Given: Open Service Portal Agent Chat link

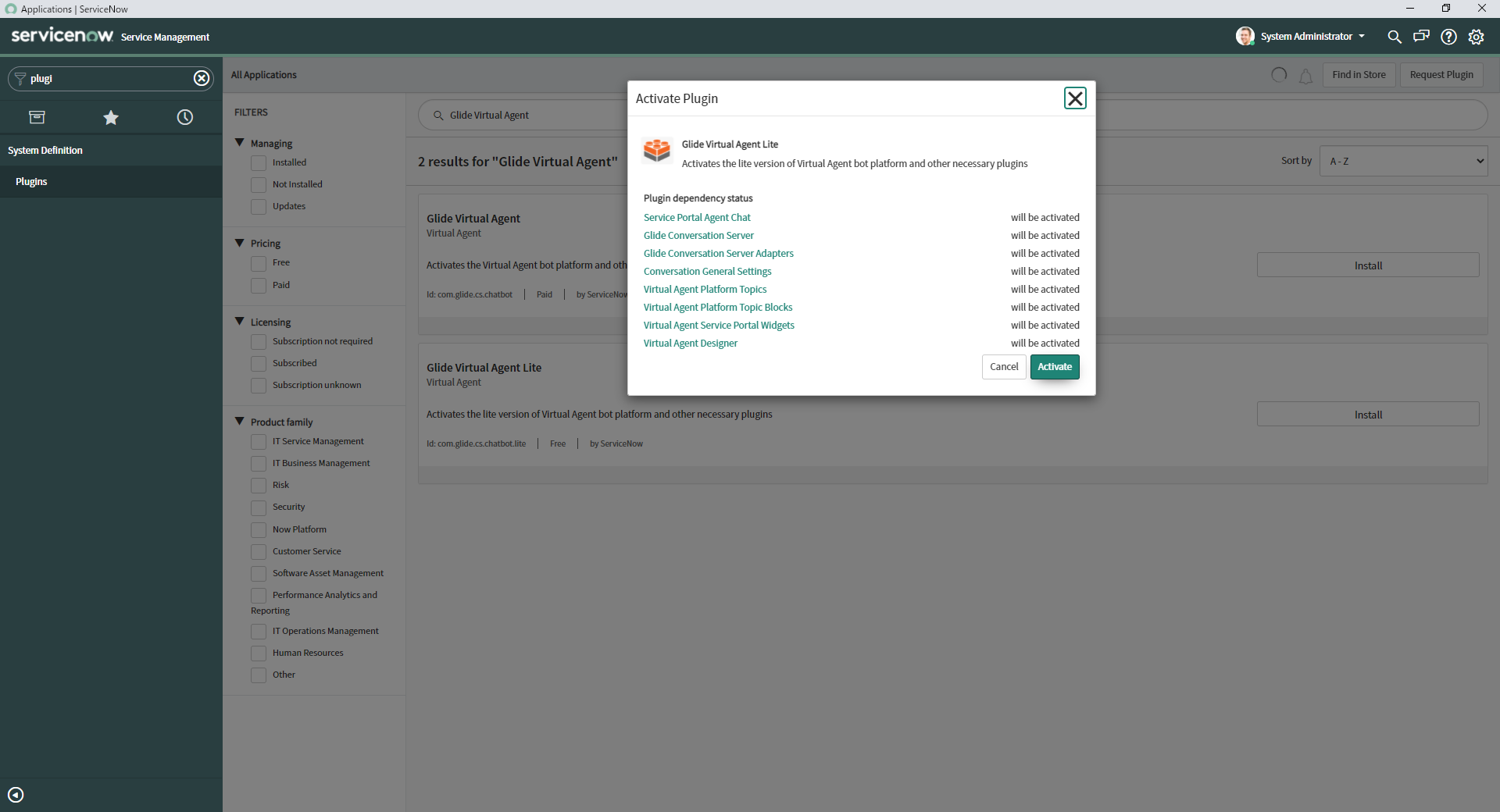Looking at the screenshot, I should pyautogui.click(x=697, y=218).
